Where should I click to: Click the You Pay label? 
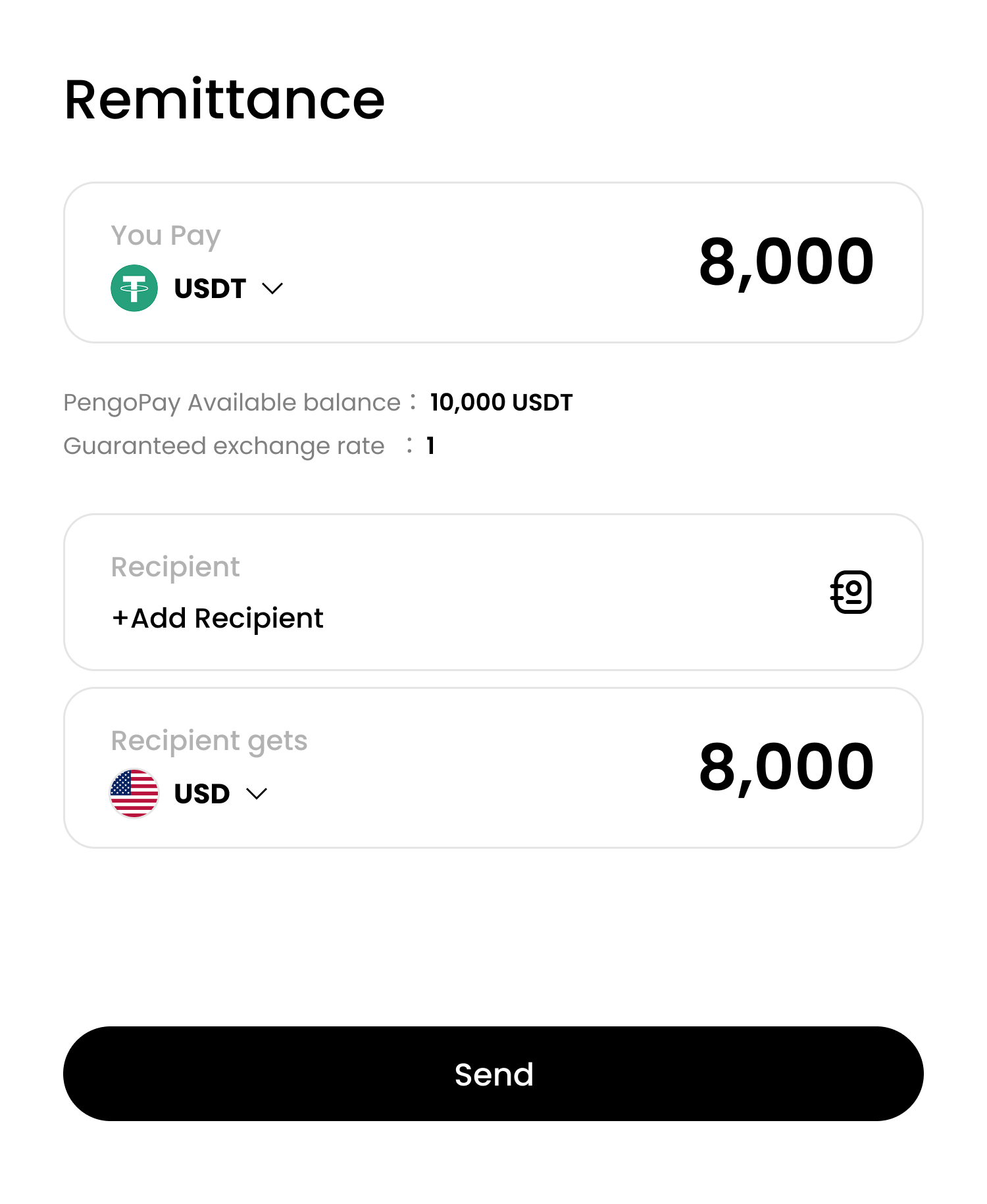pos(166,236)
